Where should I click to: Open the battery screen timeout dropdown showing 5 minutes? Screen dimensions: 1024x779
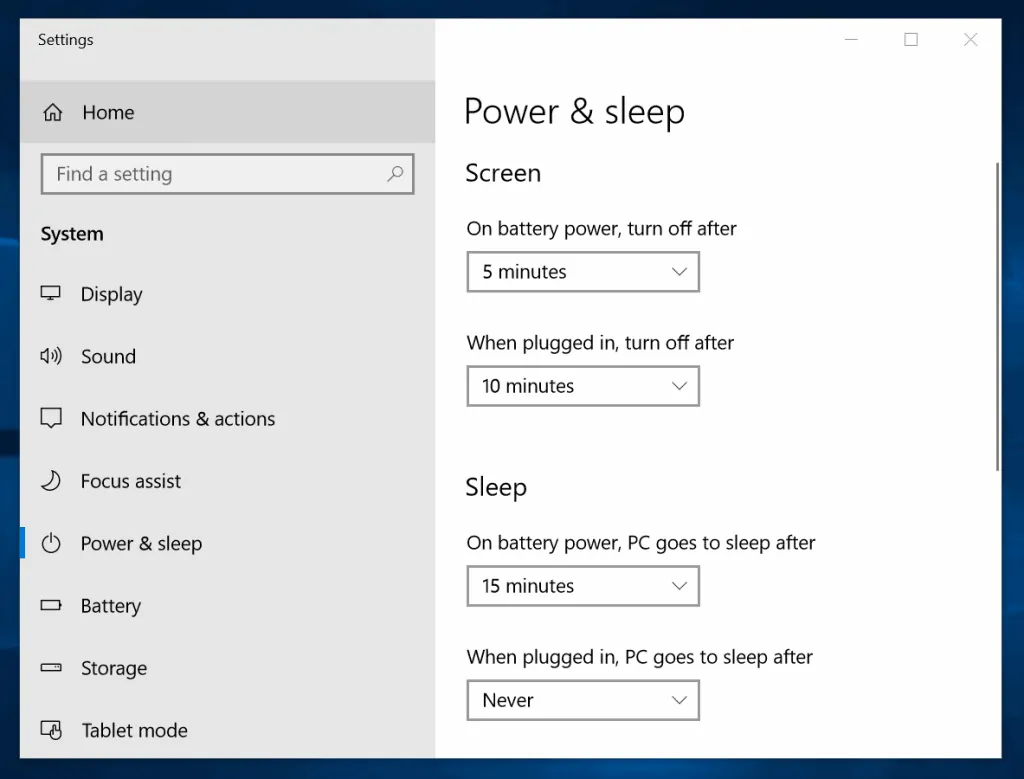pyautogui.click(x=583, y=271)
